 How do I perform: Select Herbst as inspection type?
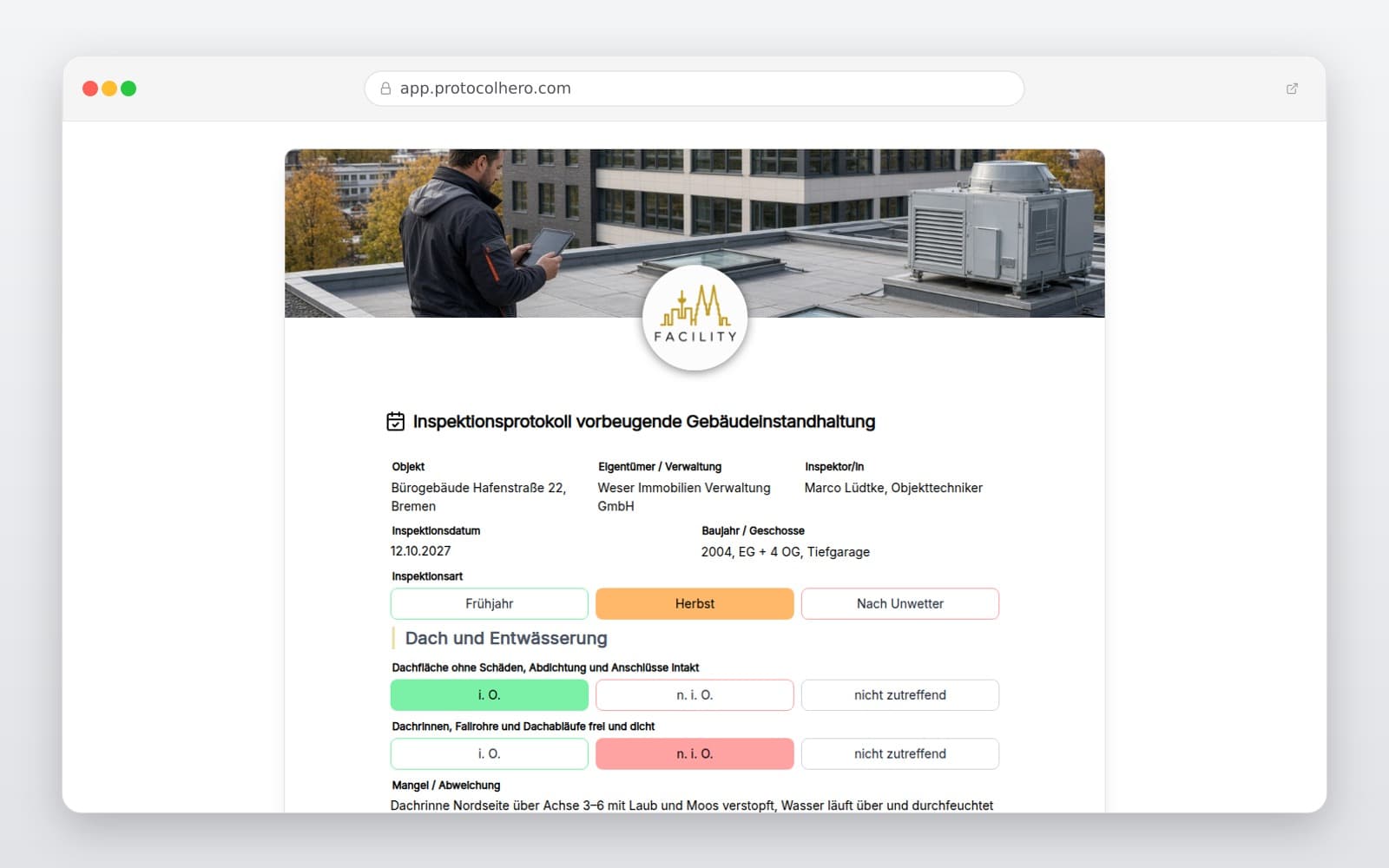pos(694,604)
